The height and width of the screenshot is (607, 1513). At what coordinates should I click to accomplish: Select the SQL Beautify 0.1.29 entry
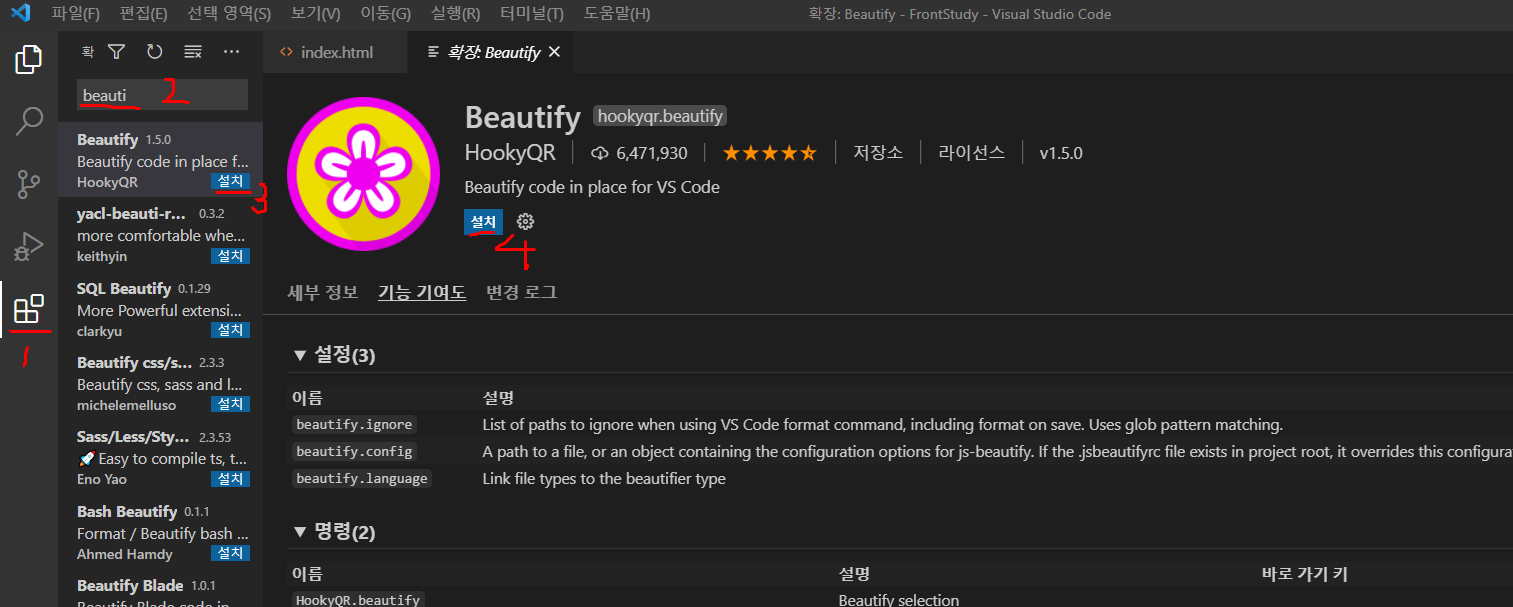coord(160,308)
